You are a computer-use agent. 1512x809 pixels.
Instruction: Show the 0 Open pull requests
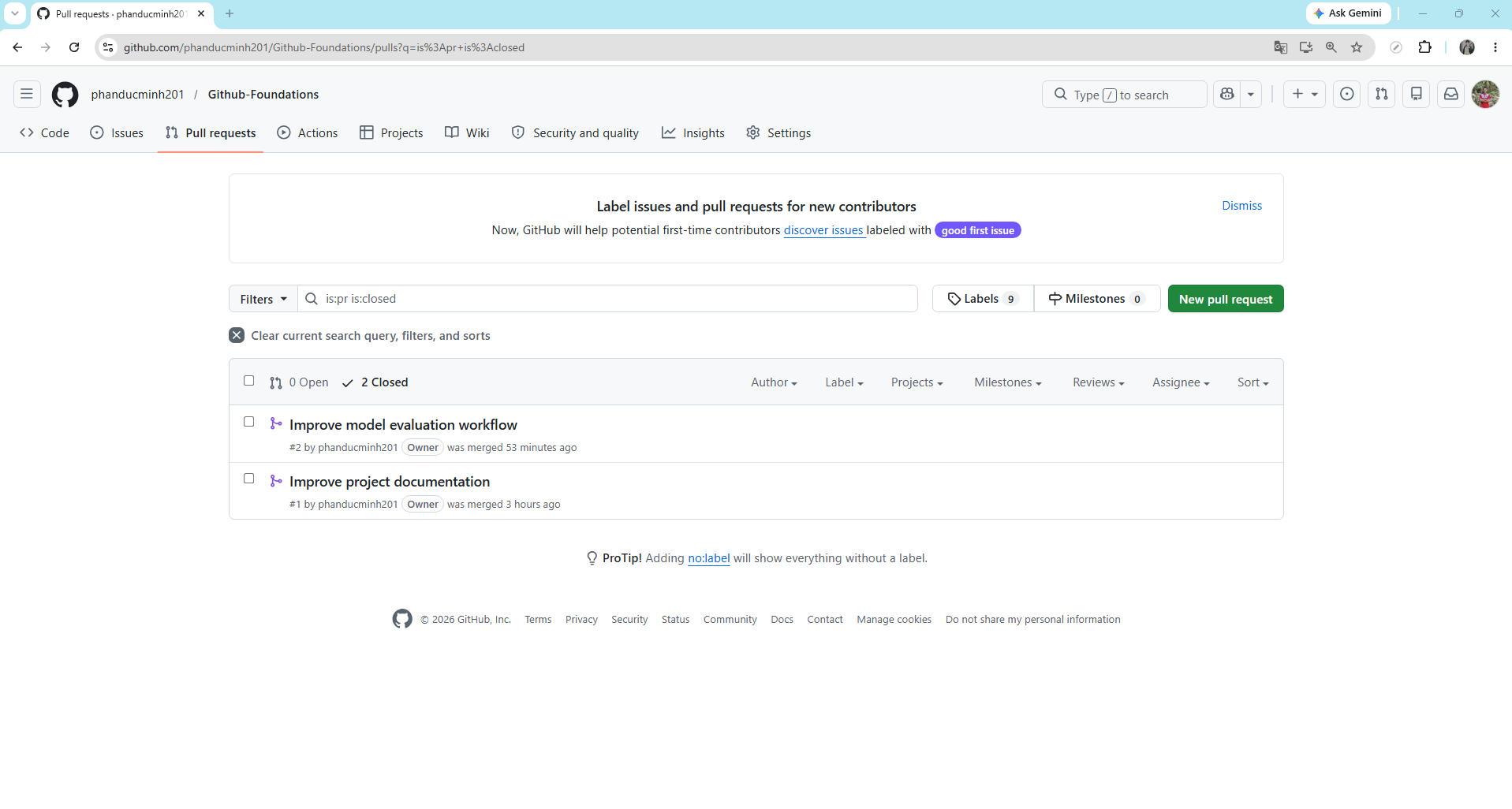click(x=299, y=382)
